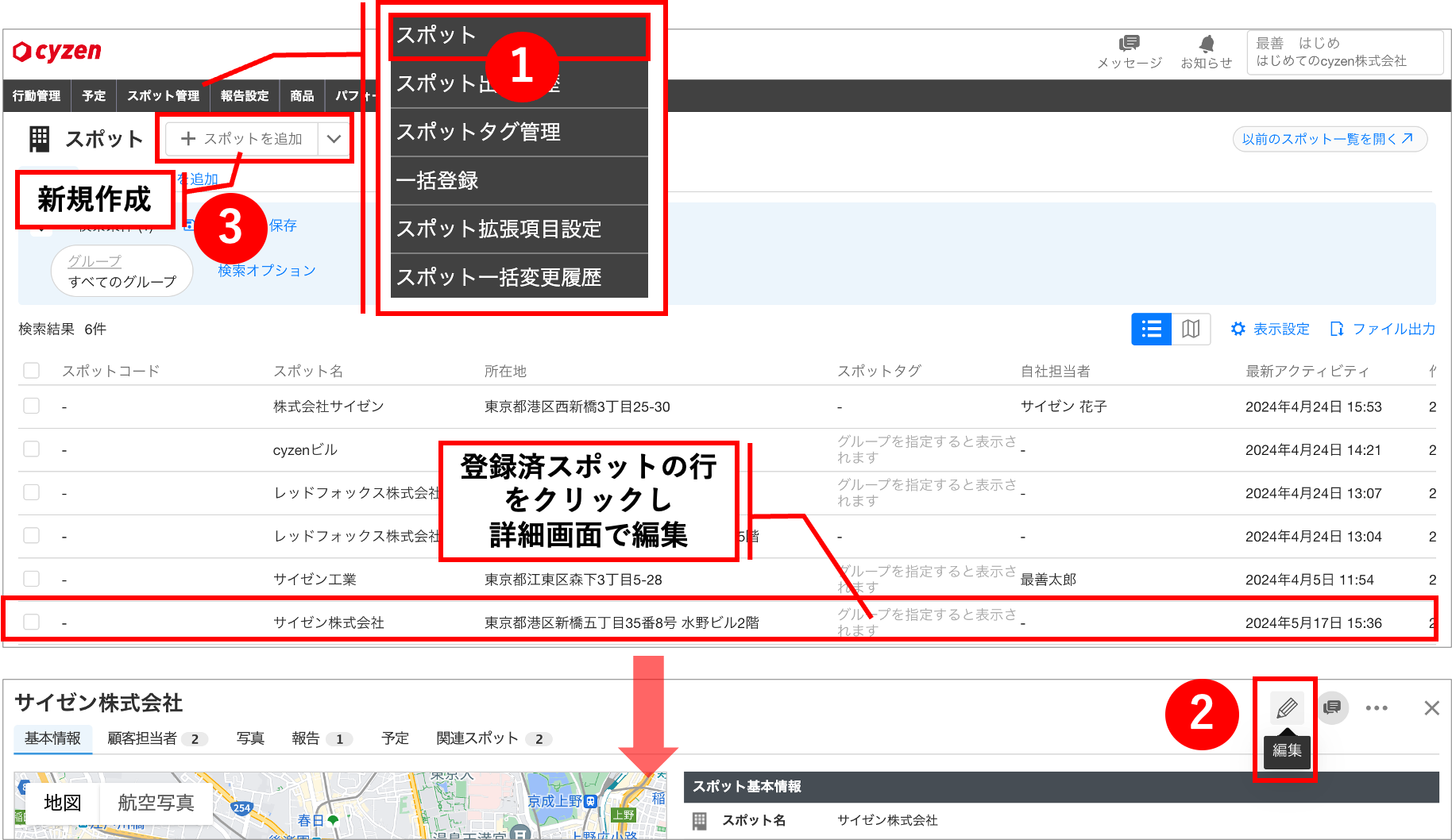Open the スポット管理 menu
The width and height of the screenshot is (1452, 840).
point(163,96)
